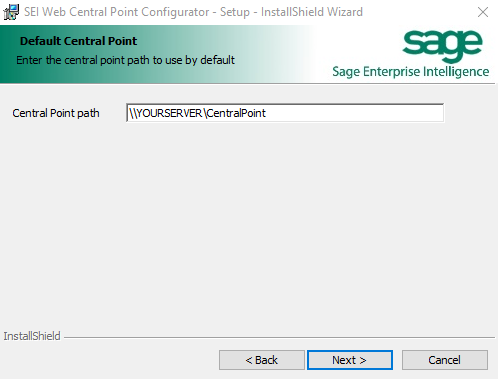Proceed with the Next button
This screenshot has width=498, height=379.
[350, 360]
